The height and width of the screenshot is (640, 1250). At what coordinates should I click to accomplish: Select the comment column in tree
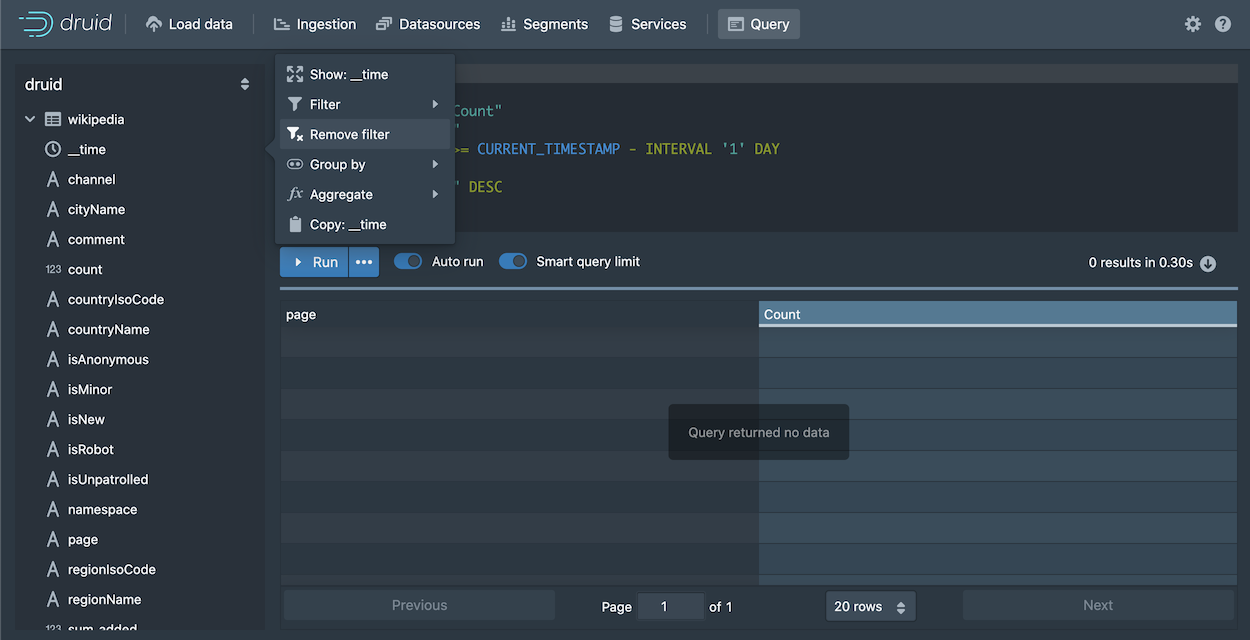pos(96,239)
